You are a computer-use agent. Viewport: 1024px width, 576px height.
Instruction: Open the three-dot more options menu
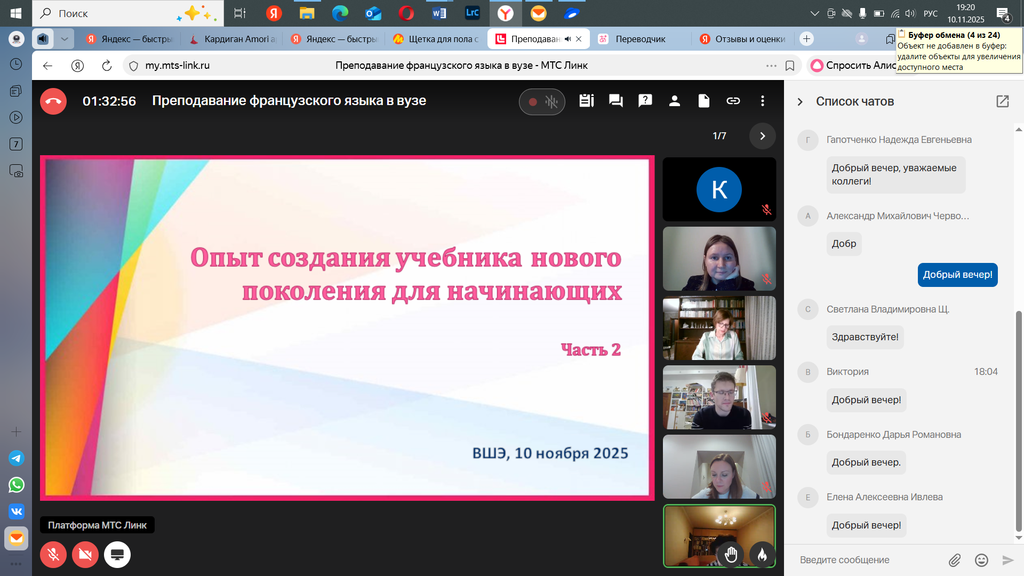point(763,101)
